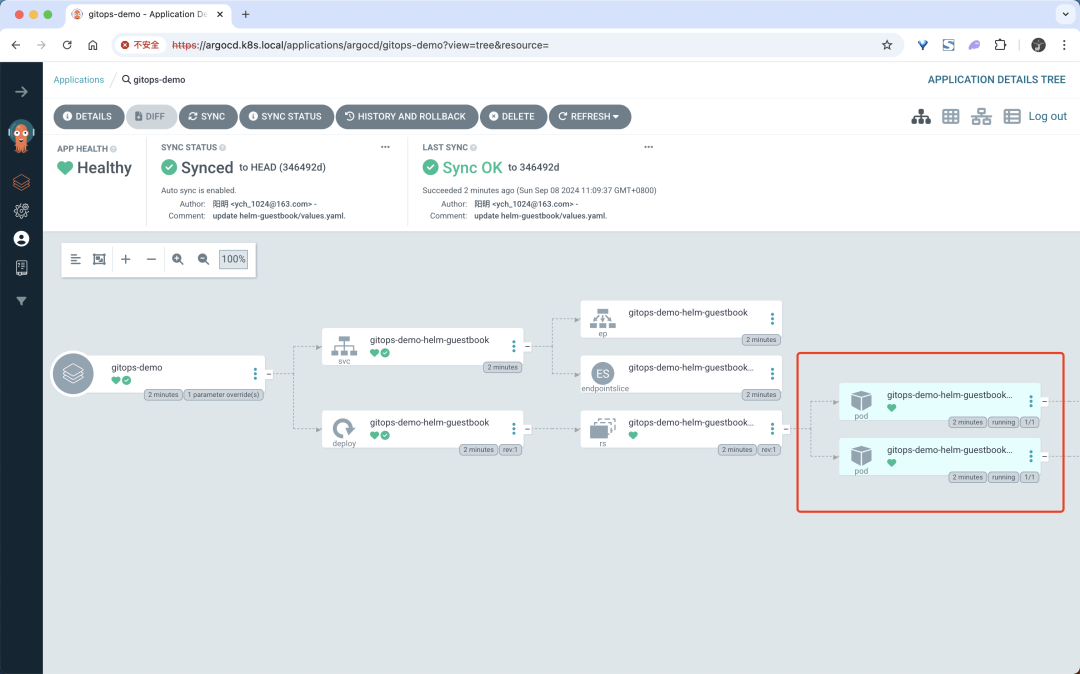Click the DETAILS button
Screen dimensions: 1080x674
tap(88, 116)
